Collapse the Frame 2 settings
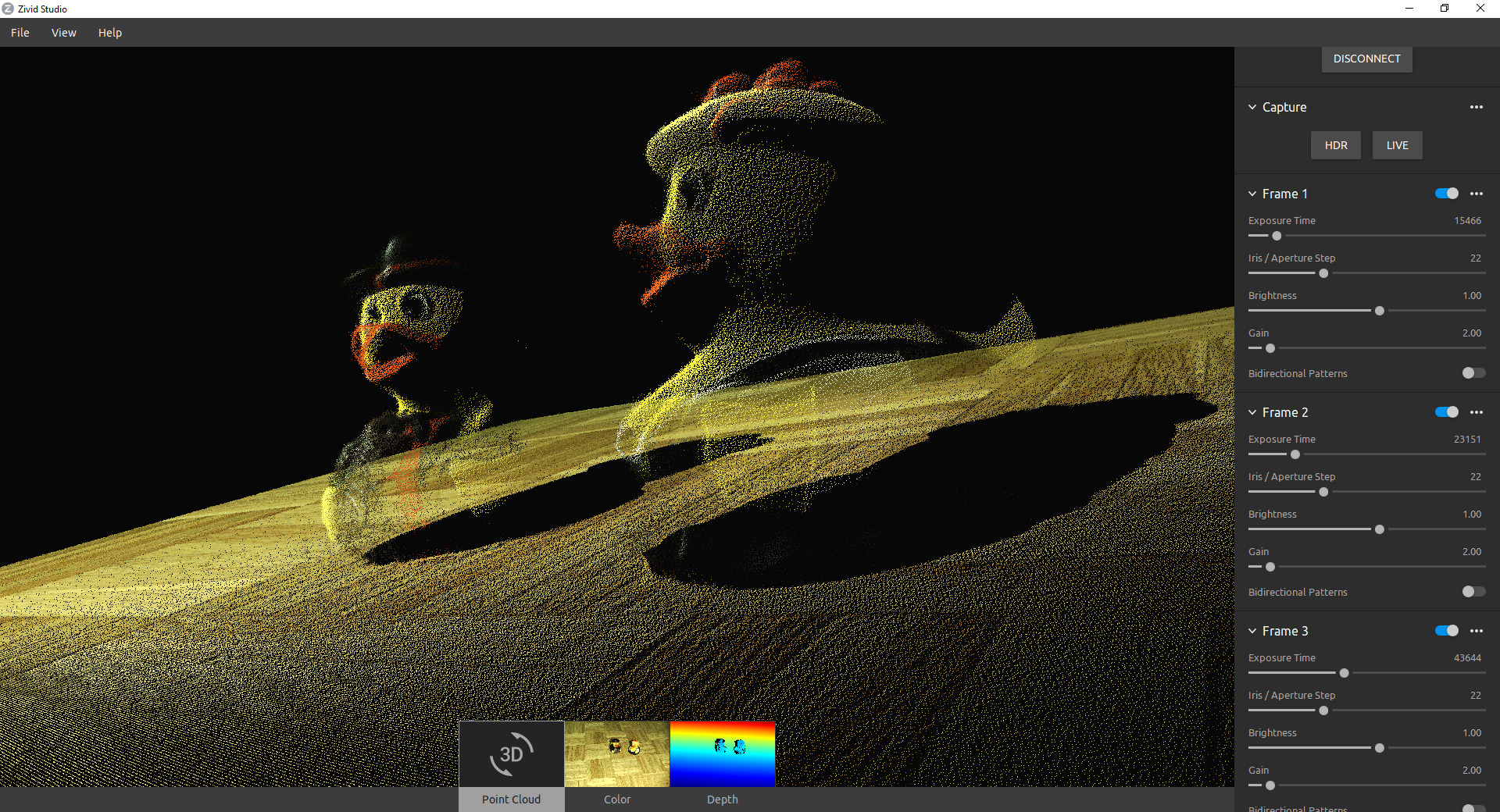Viewport: 1500px width, 812px height. click(x=1252, y=412)
